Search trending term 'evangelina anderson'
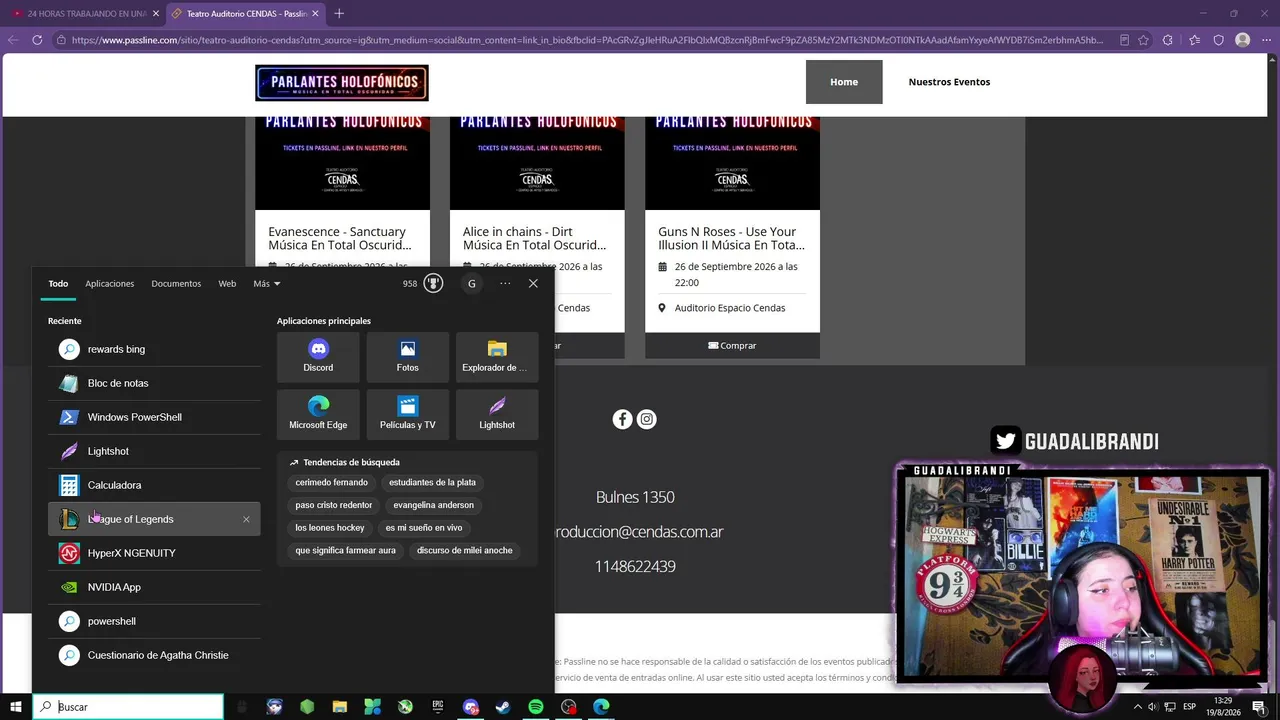 pos(433,505)
